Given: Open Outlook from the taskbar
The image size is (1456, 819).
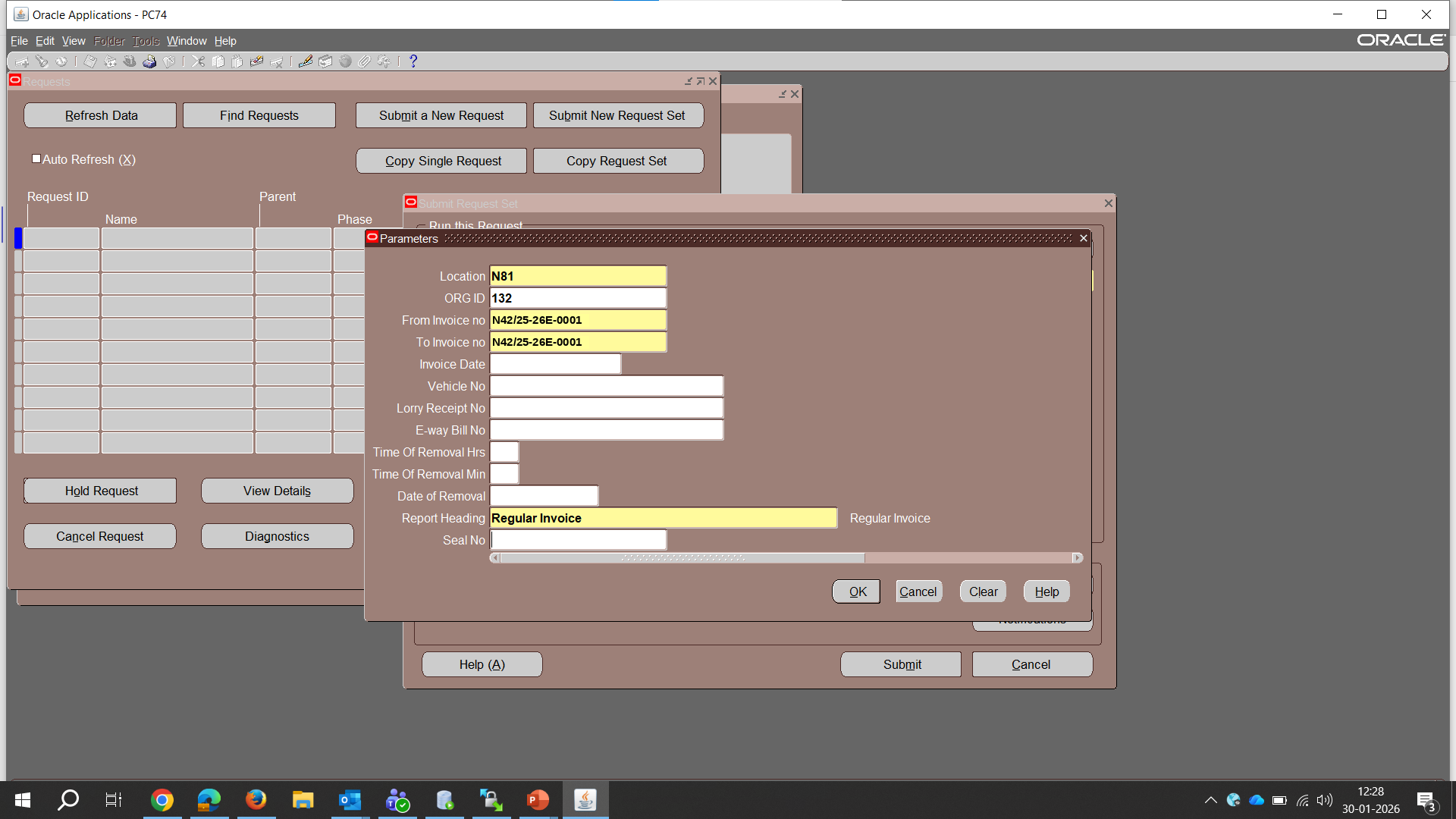Looking at the screenshot, I should click(x=350, y=800).
